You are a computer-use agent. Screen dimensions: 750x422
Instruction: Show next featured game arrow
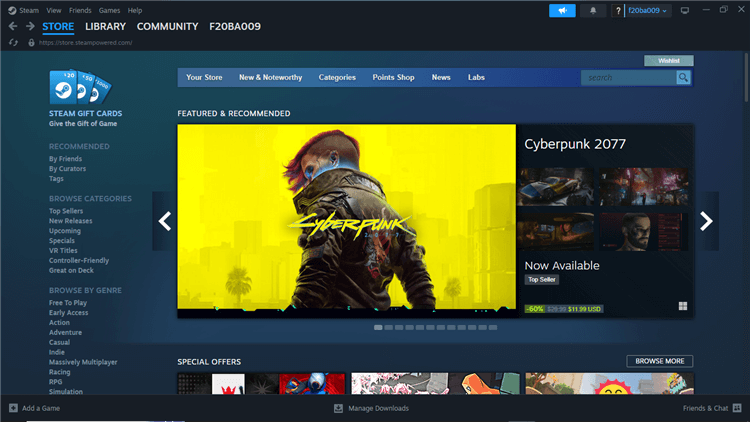click(706, 221)
